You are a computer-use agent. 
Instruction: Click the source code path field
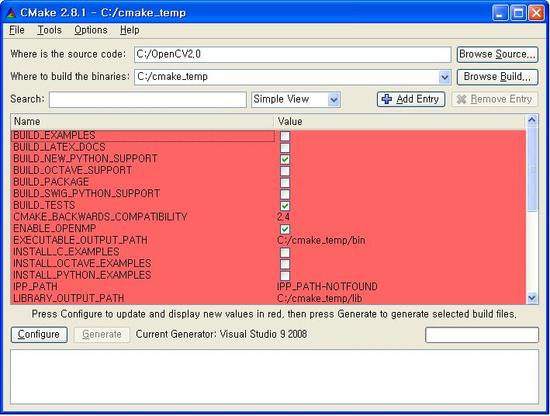(x=293, y=54)
